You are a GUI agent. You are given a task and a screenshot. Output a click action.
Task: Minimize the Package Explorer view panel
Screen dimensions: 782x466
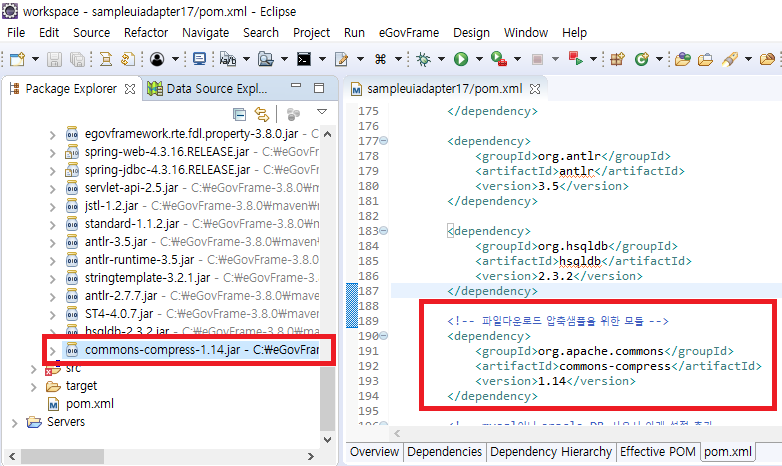[x=299, y=88]
